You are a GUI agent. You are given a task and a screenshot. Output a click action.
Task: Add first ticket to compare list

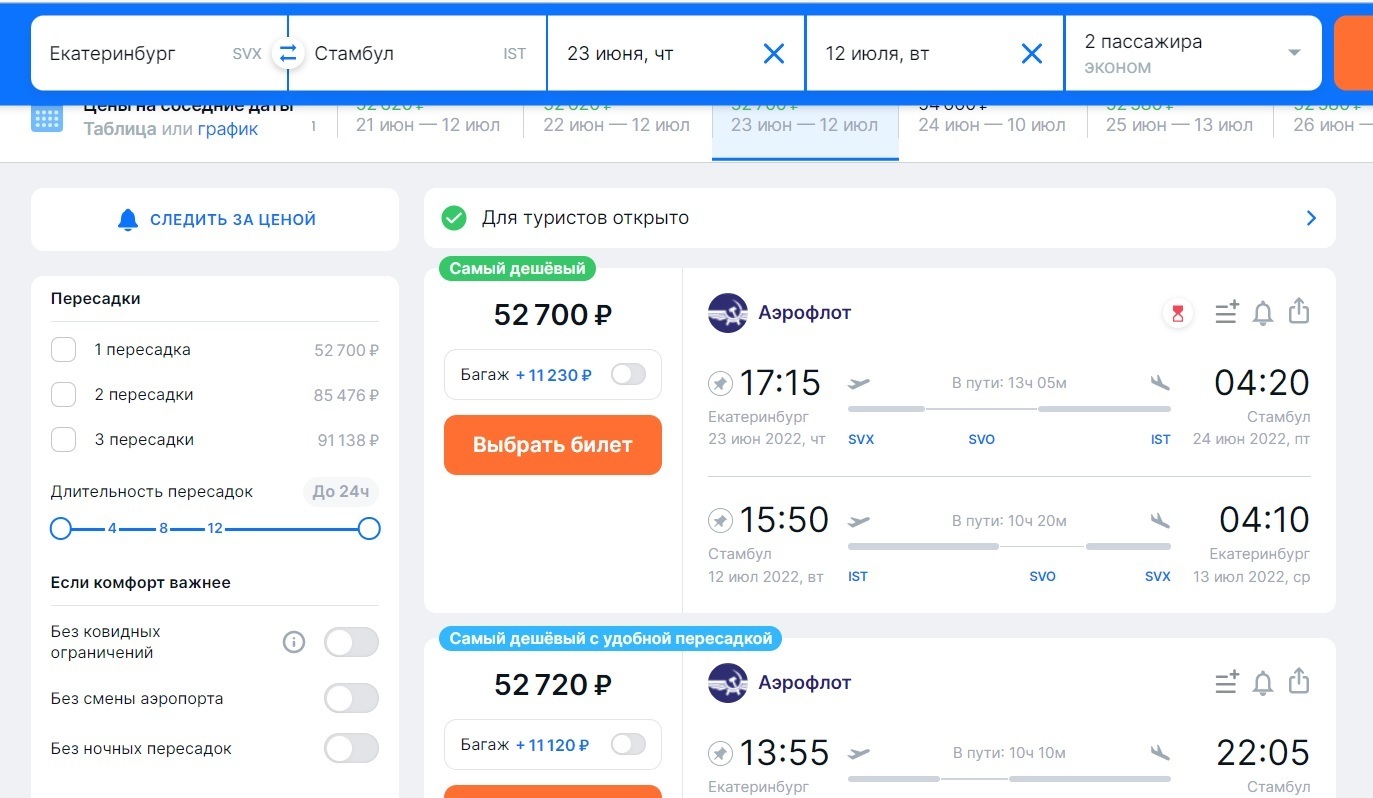coord(1227,313)
